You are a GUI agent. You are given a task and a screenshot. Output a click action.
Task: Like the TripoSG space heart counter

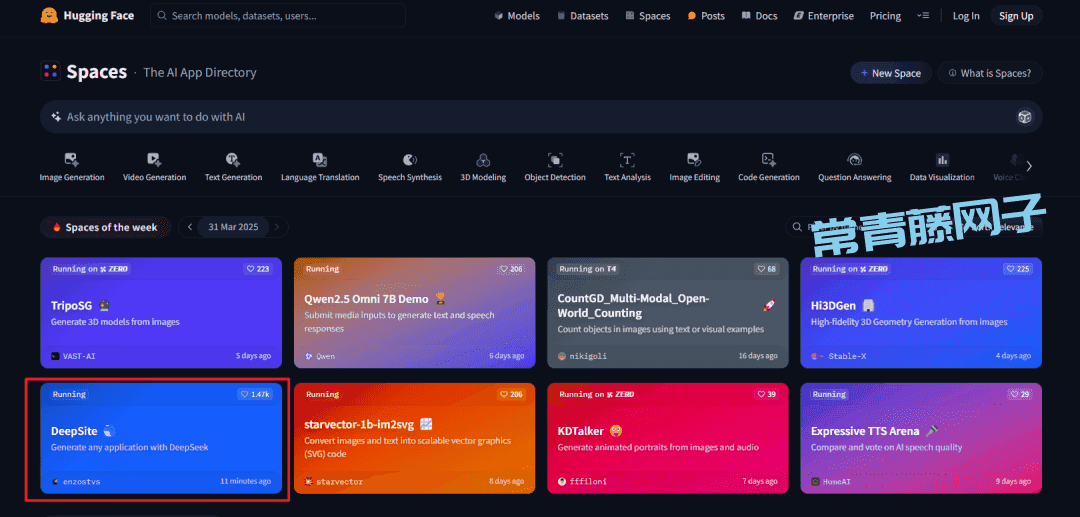pyautogui.click(x=258, y=269)
